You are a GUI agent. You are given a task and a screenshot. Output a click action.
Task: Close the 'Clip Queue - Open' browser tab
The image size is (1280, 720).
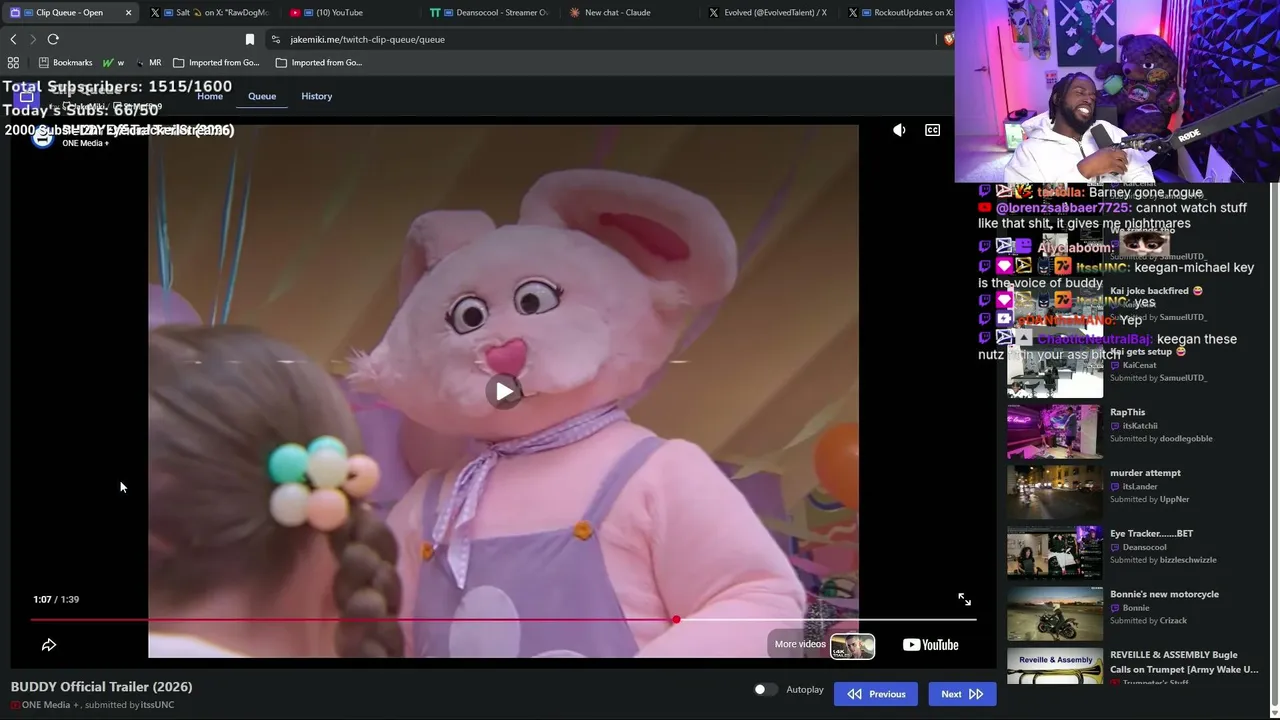coord(128,13)
